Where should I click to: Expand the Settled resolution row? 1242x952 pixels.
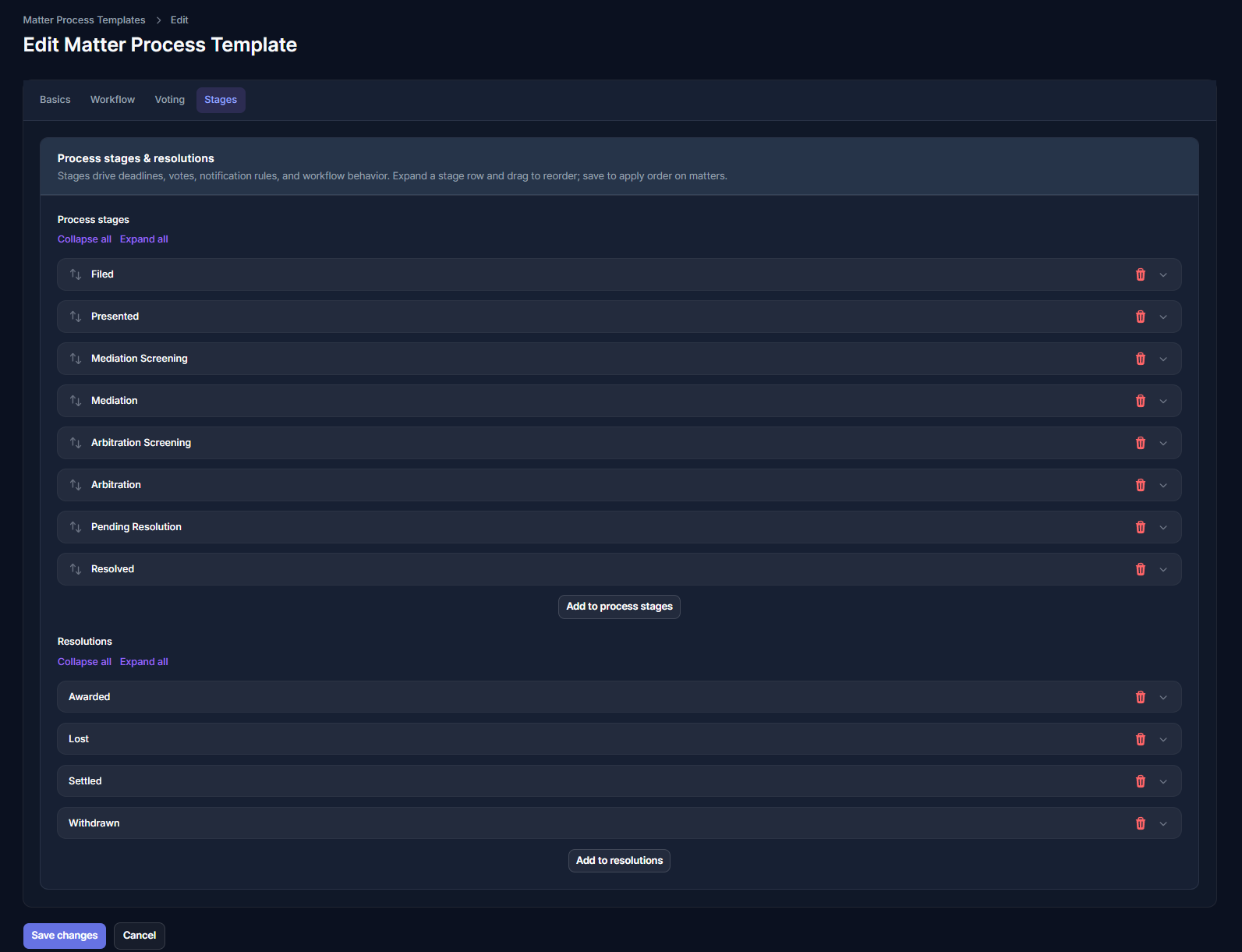click(x=1163, y=781)
